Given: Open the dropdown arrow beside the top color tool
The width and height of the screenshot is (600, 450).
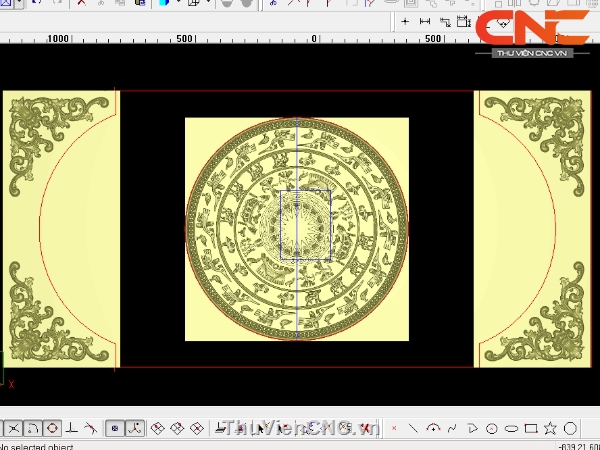Looking at the screenshot, I should [x=178, y=4].
